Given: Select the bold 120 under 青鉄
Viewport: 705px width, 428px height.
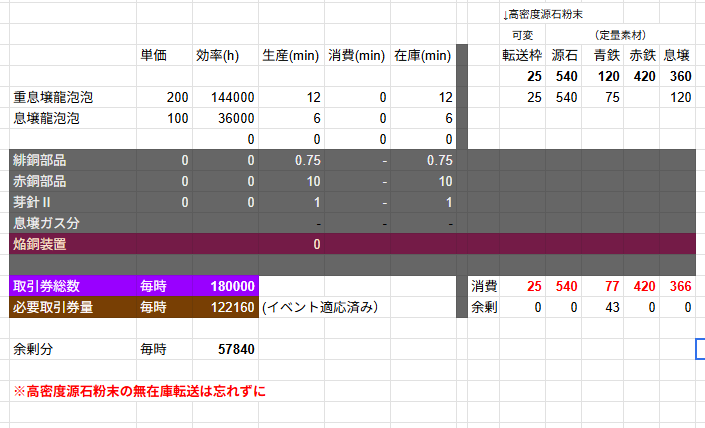Looking at the screenshot, I should pyautogui.click(x=602, y=76).
